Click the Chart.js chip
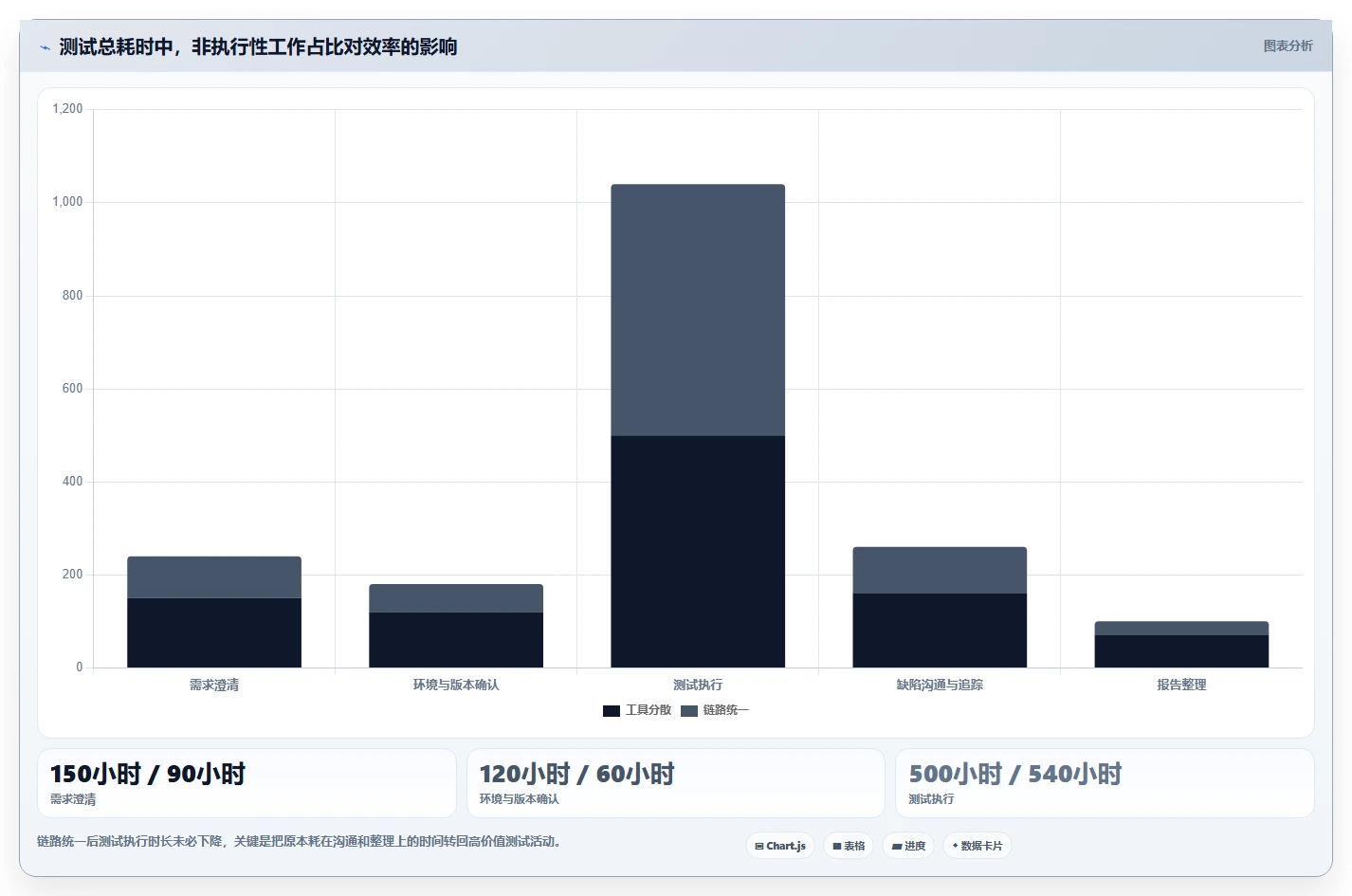The width and height of the screenshot is (1352, 896). pos(780,846)
